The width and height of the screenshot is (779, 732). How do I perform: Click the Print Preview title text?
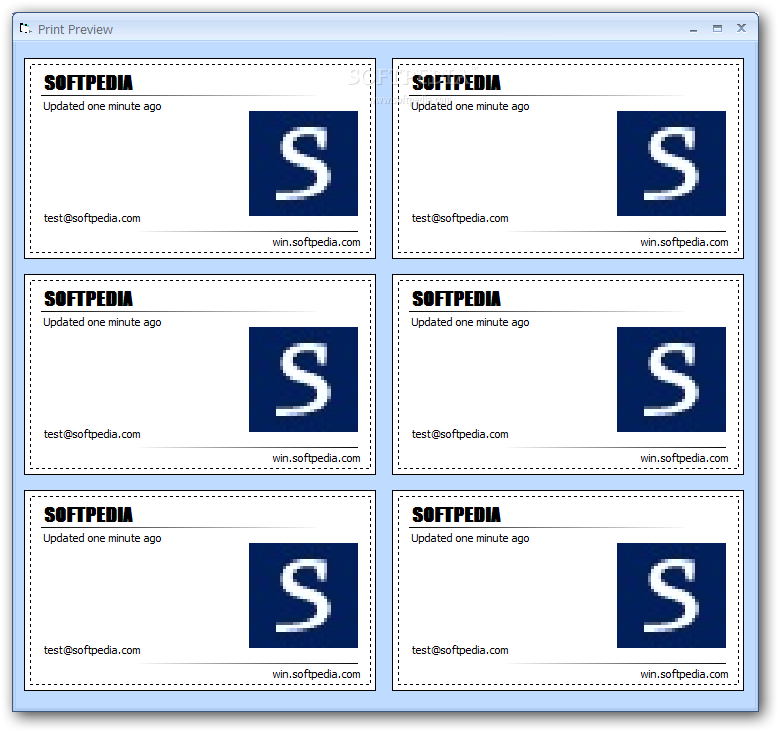click(76, 30)
